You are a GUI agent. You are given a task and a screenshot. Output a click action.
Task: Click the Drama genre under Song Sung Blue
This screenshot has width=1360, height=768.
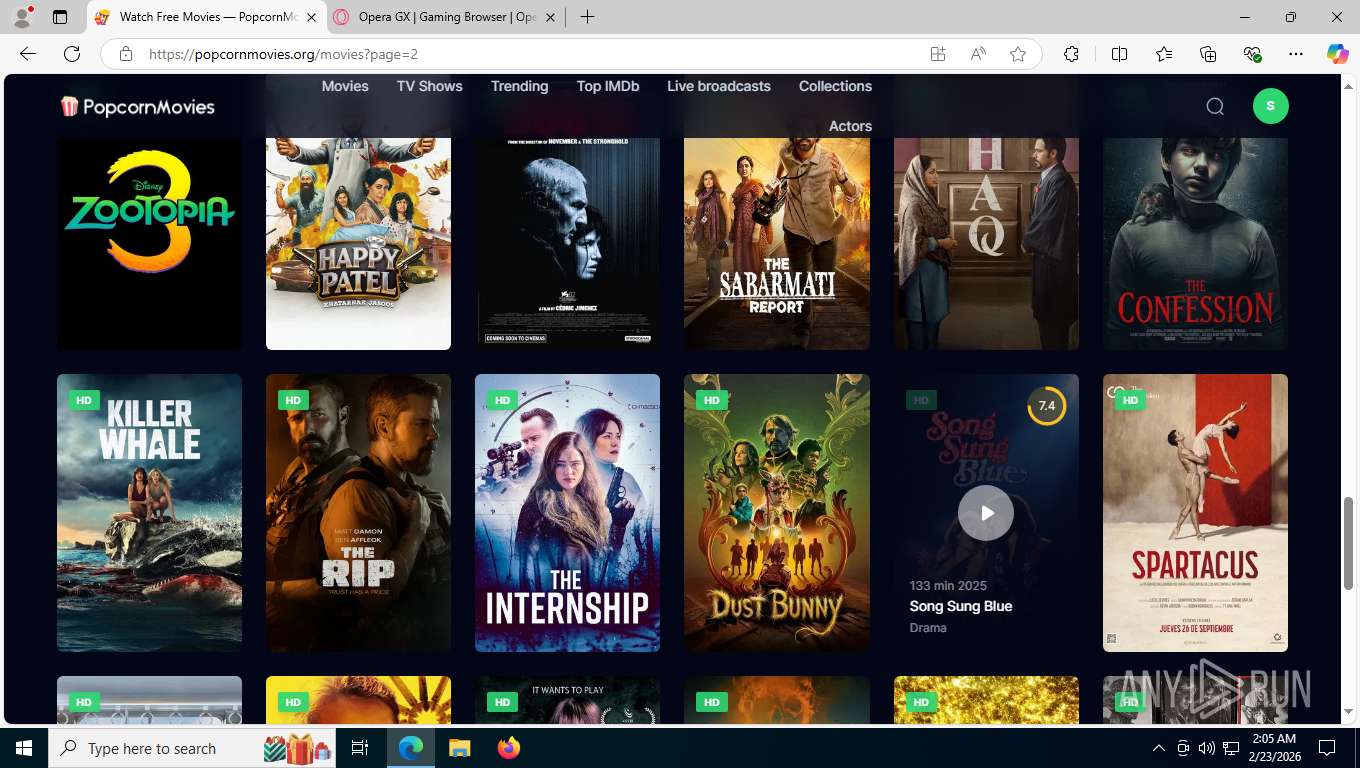[928, 628]
